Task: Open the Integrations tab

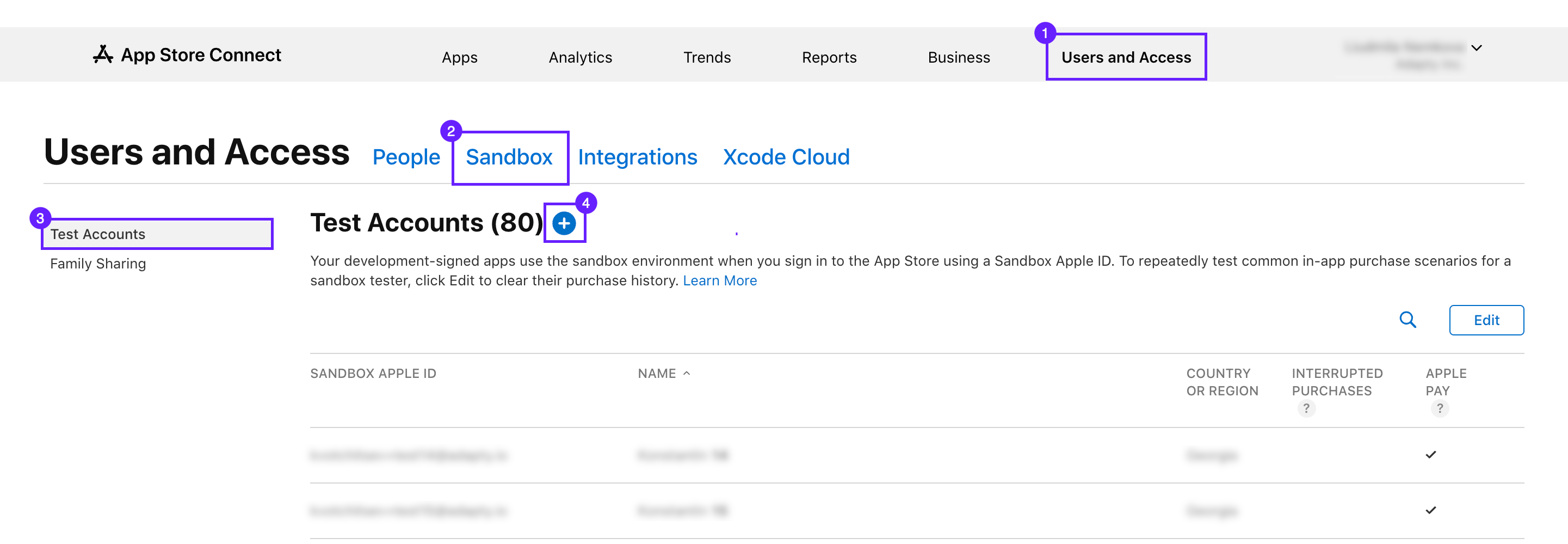Action: click(637, 157)
